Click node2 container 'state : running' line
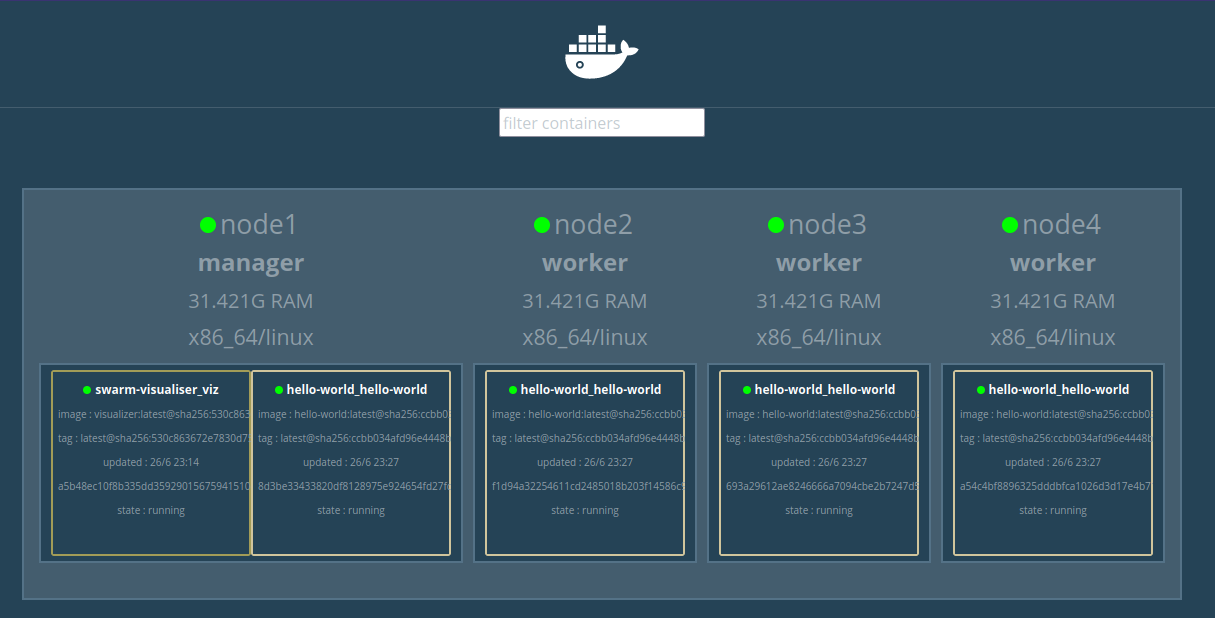 coord(585,510)
